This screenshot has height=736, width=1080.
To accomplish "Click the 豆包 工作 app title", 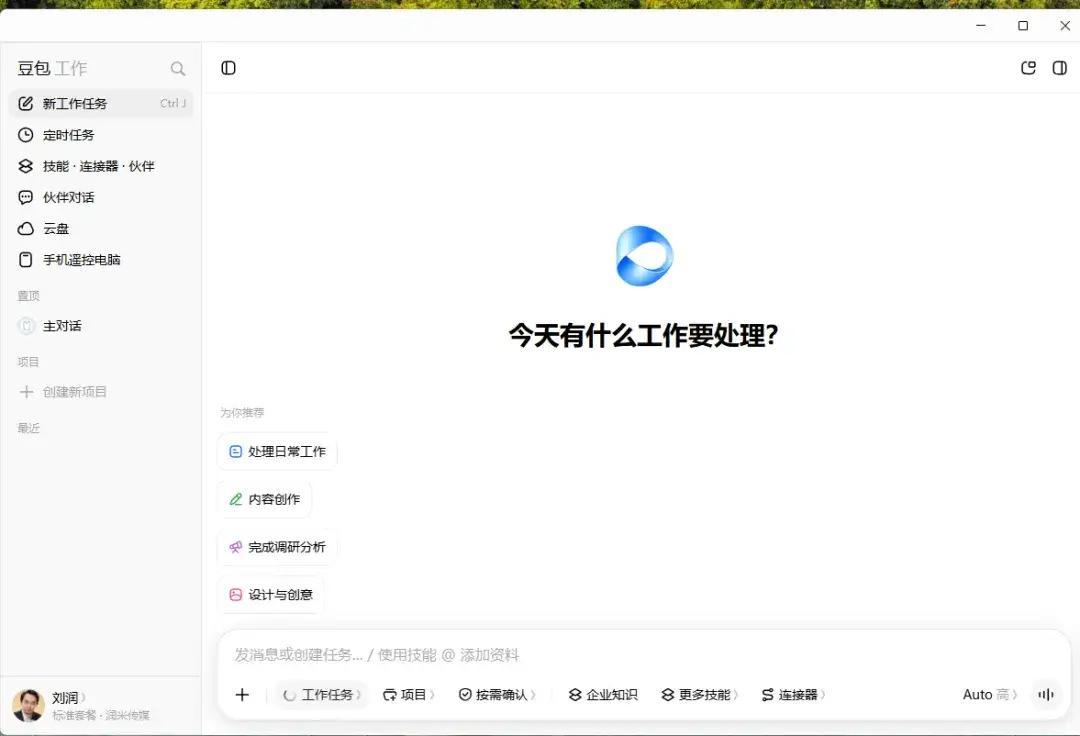I will 52,69.
